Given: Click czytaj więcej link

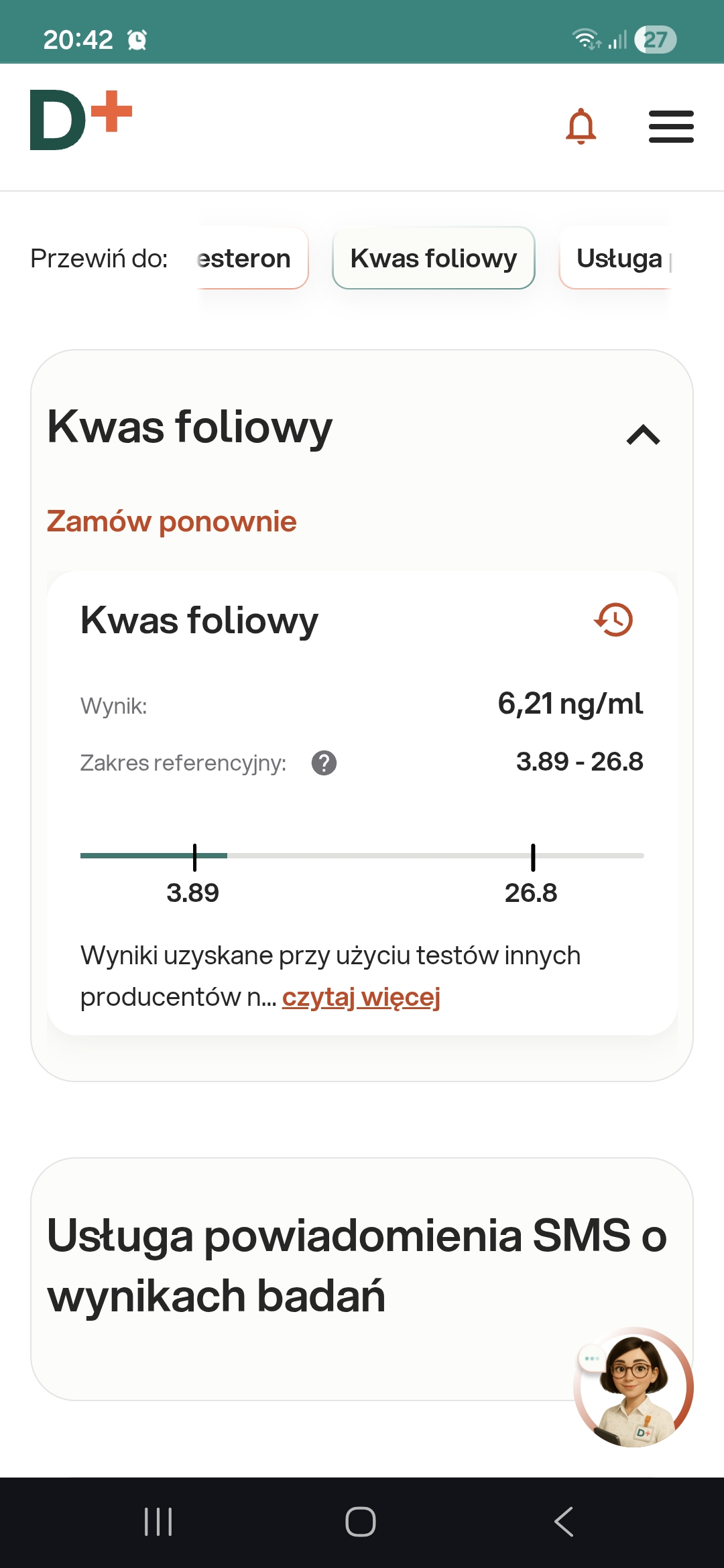Looking at the screenshot, I should coord(361,997).
